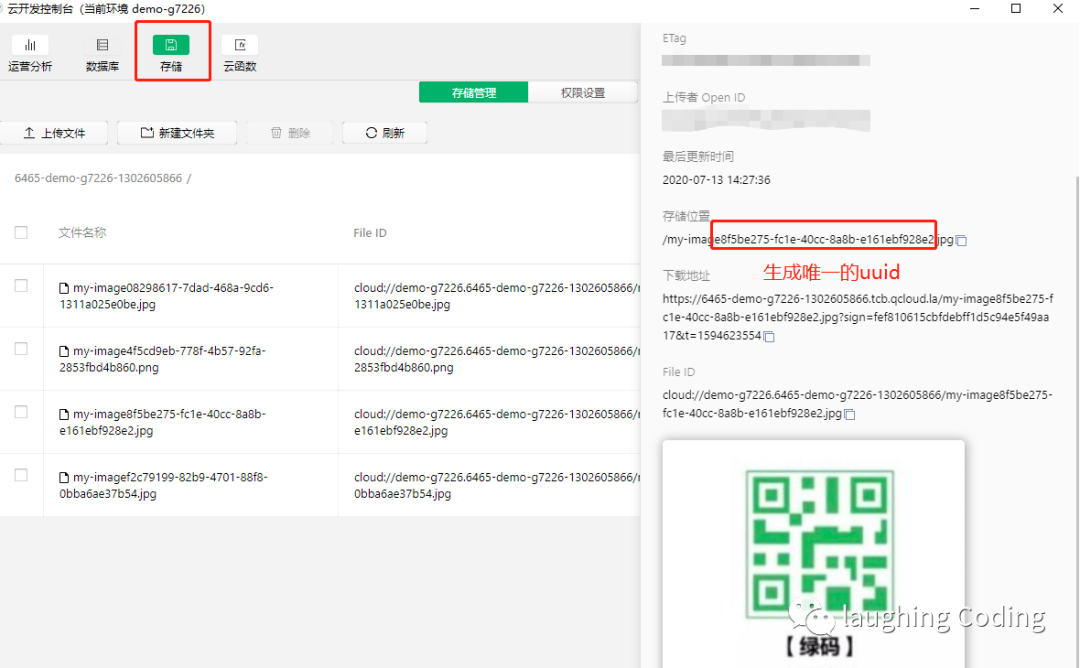
Task: Click the download URL link text
Action: (x=857, y=317)
